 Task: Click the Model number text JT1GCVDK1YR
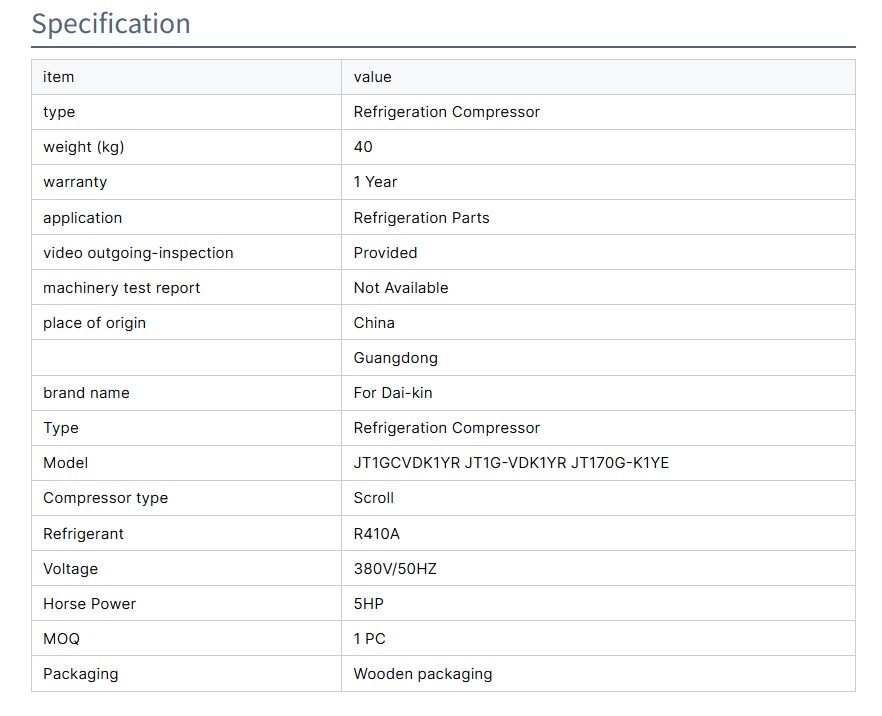(x=407, y=463)
